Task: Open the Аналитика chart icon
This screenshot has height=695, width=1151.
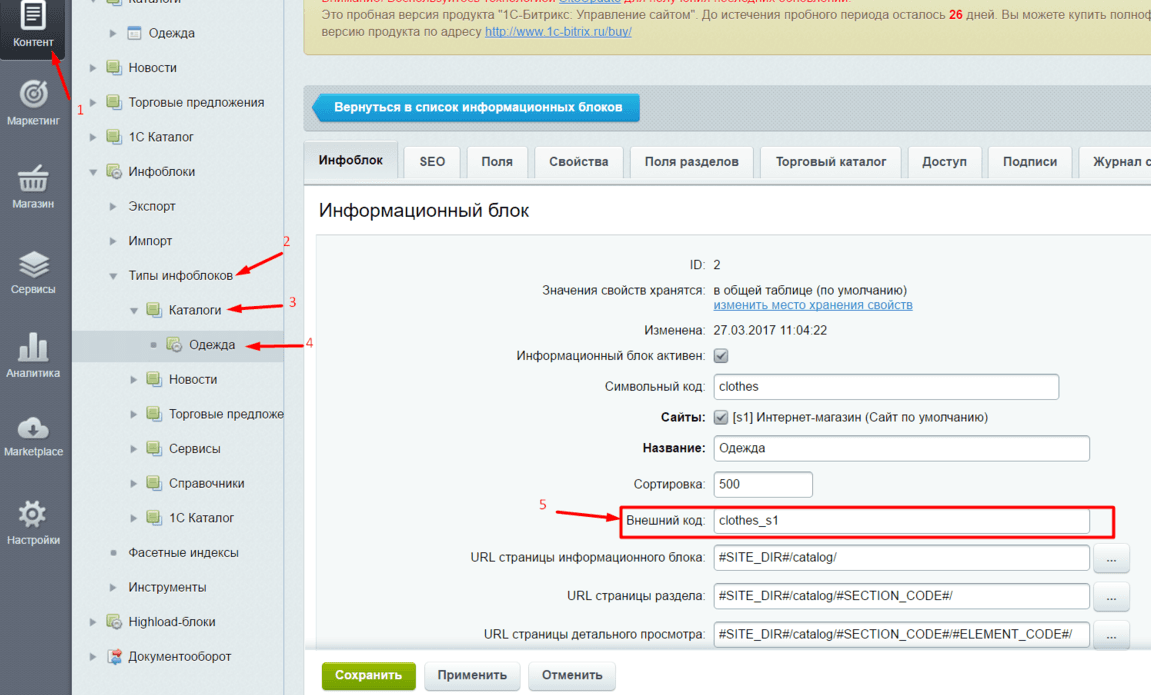Action: click(33, 348)
